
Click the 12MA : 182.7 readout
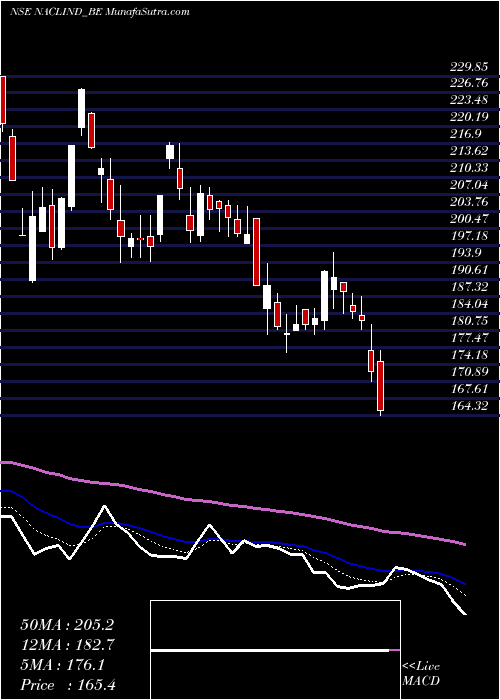[67, 645]
